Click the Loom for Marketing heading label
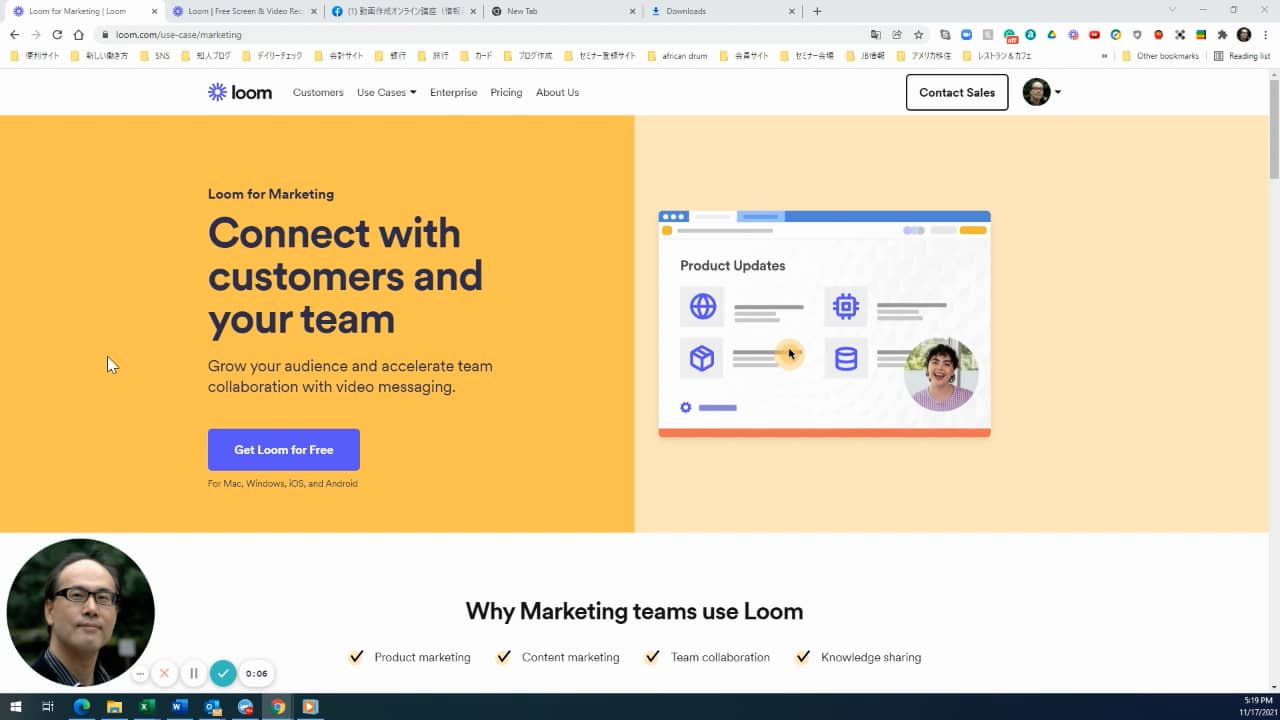Screen dimensions: 1280x720 coord(271,194)
